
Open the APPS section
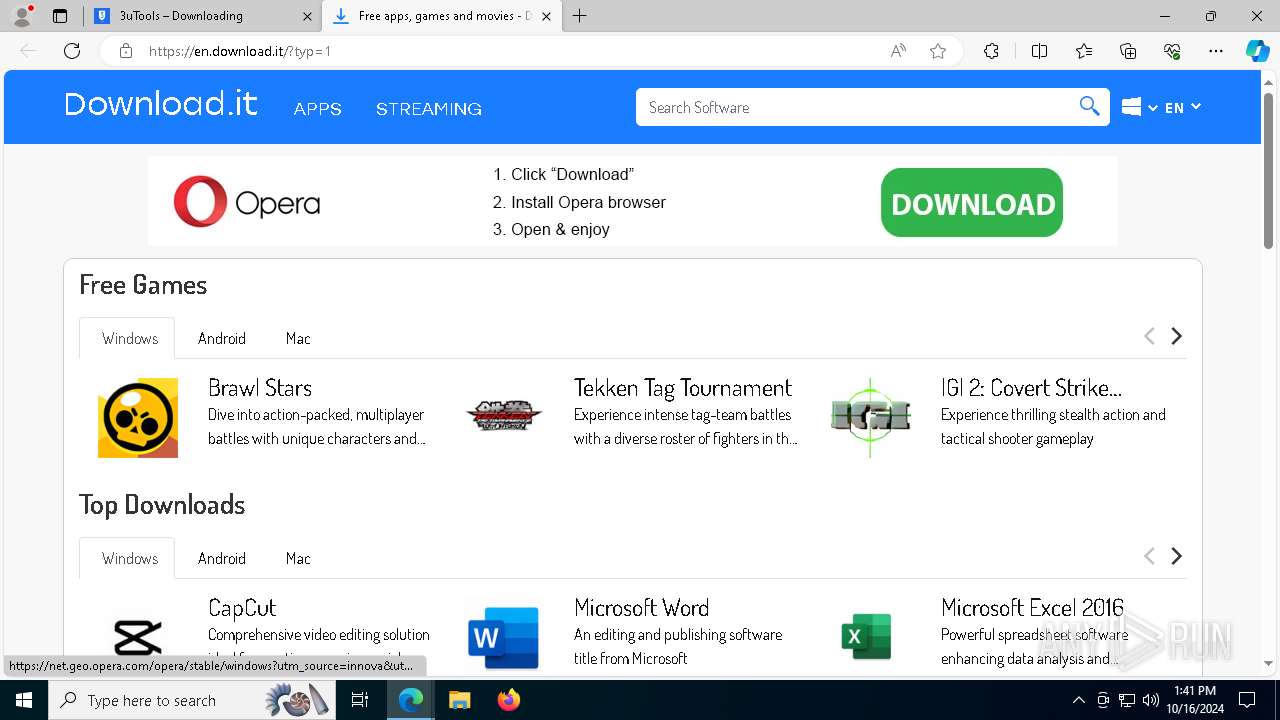pyautogui.click(x=318, y=109)
